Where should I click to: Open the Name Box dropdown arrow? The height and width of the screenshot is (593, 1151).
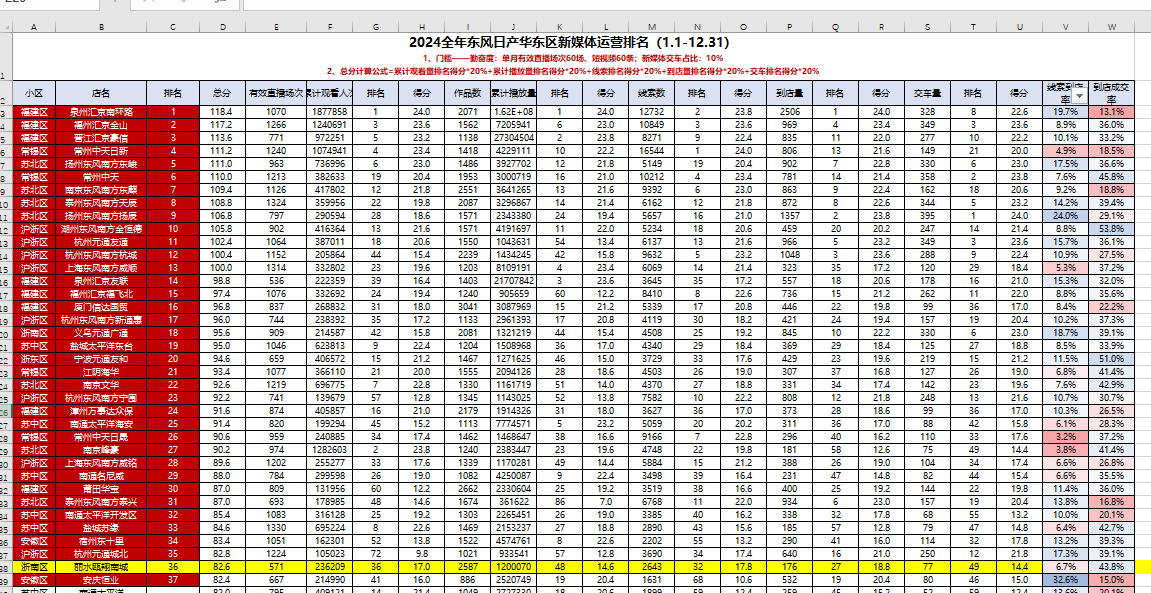point(115,3)
